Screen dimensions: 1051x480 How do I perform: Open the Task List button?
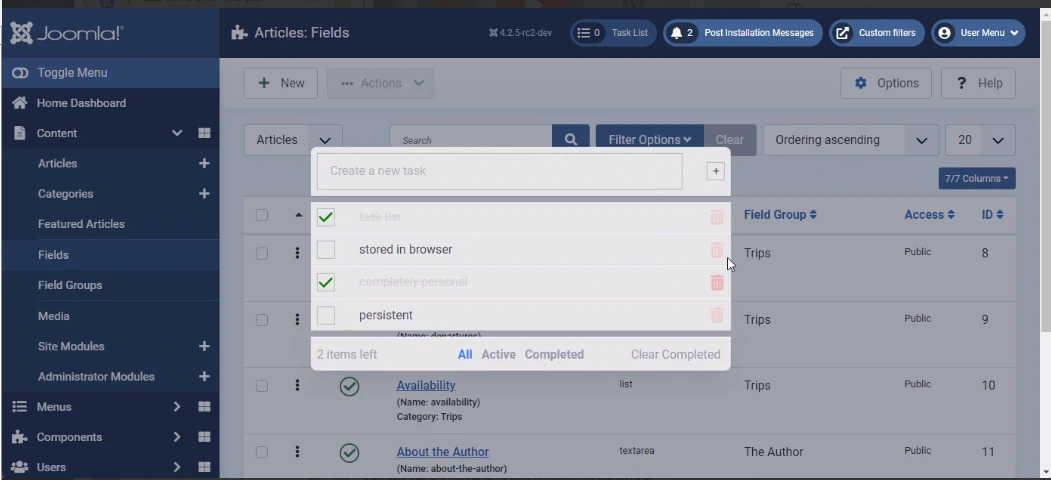tap(613, 33)
